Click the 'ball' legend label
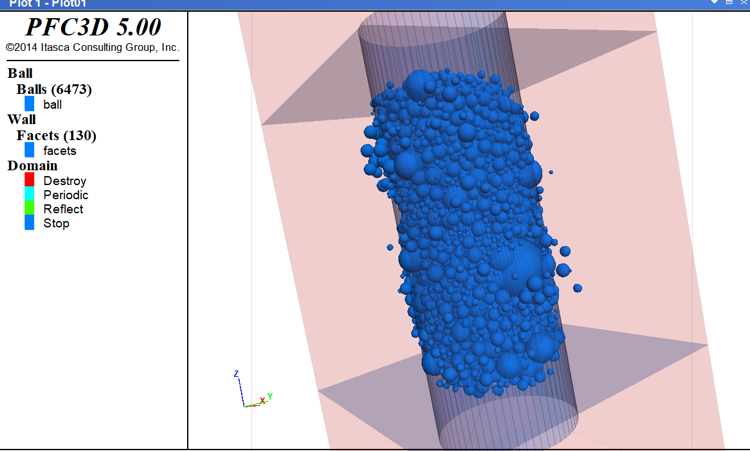The height and width of the screenshot is (451, 750). (52, 104)
